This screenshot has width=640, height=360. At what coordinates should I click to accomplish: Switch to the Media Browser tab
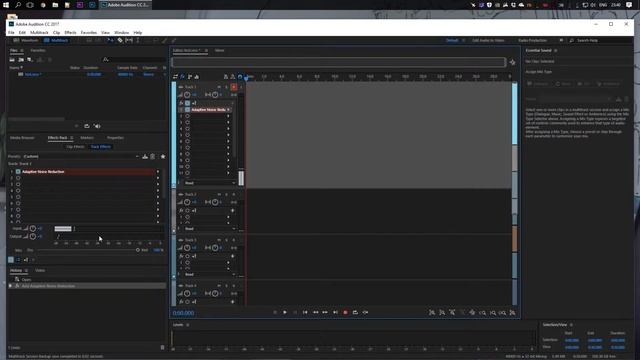point(22,138)
